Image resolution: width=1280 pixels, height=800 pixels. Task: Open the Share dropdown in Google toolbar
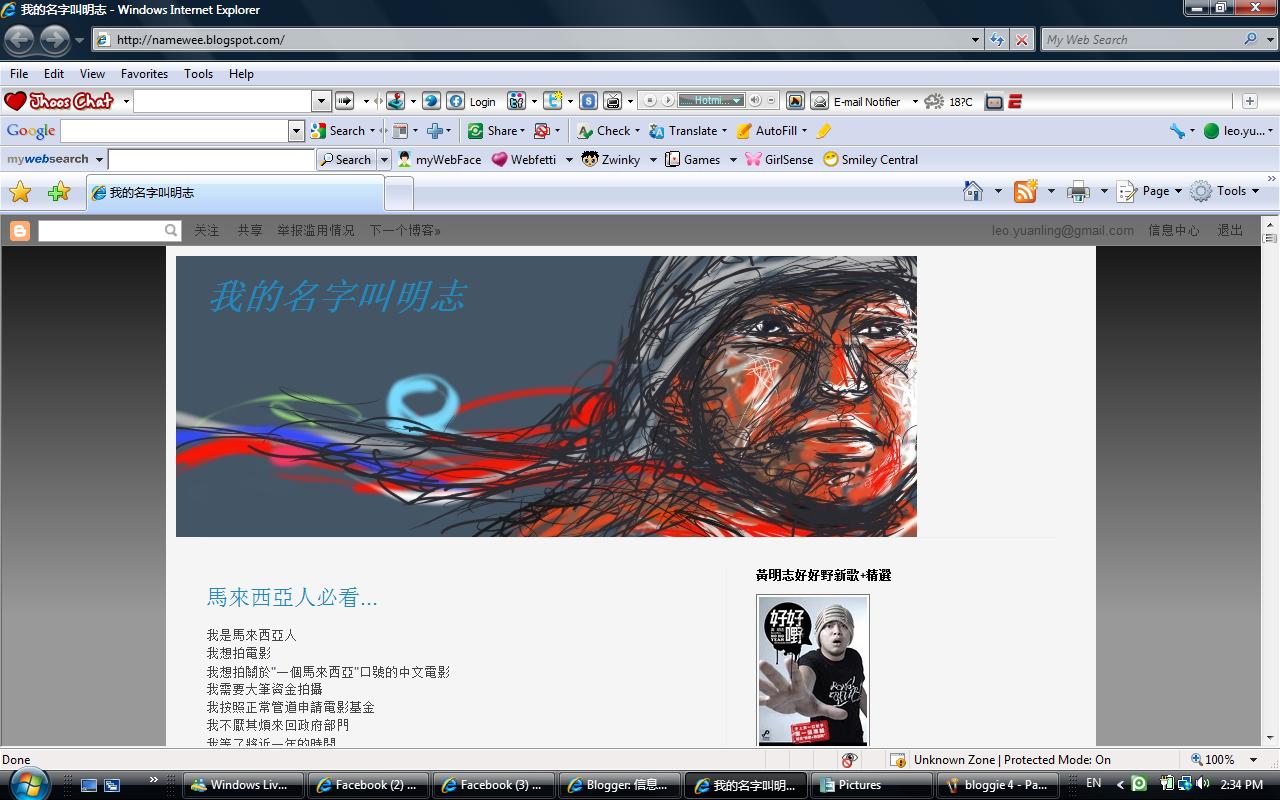[x=523, y=131]
